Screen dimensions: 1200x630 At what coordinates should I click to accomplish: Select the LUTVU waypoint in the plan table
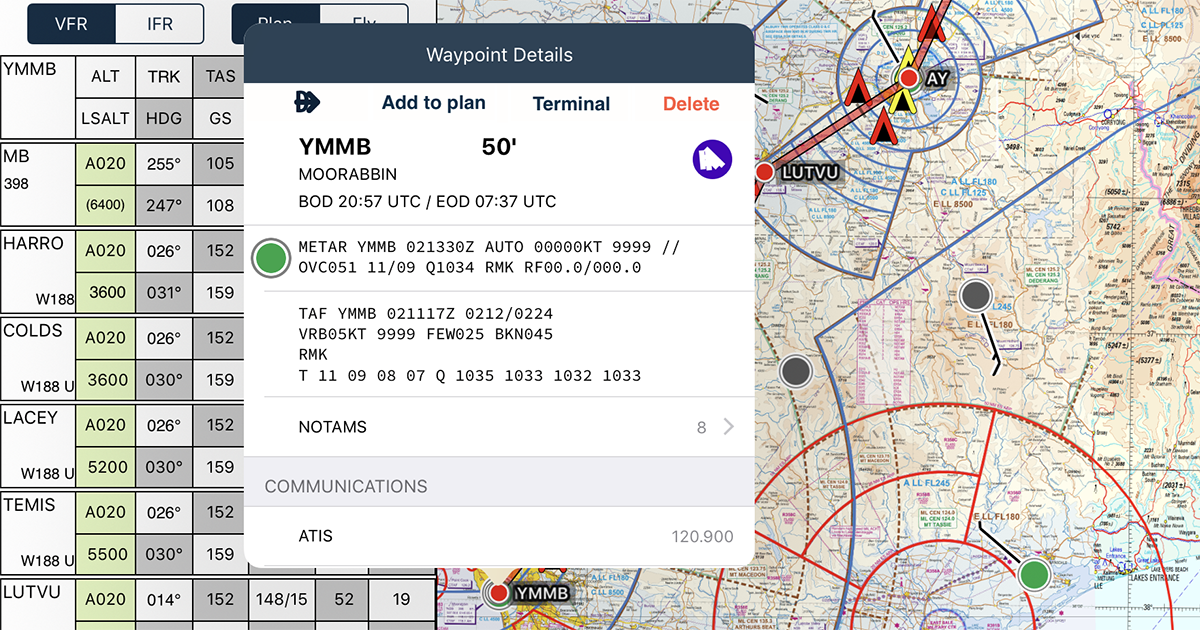point(38,604)
